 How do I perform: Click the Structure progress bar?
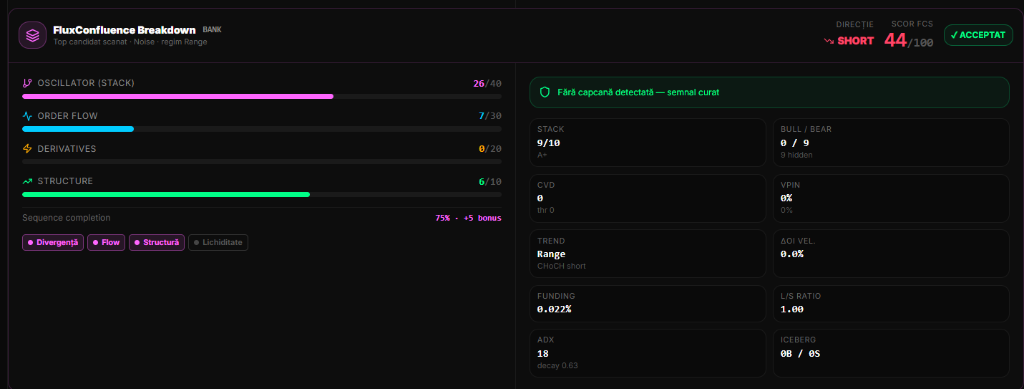(x=262, y=194)
